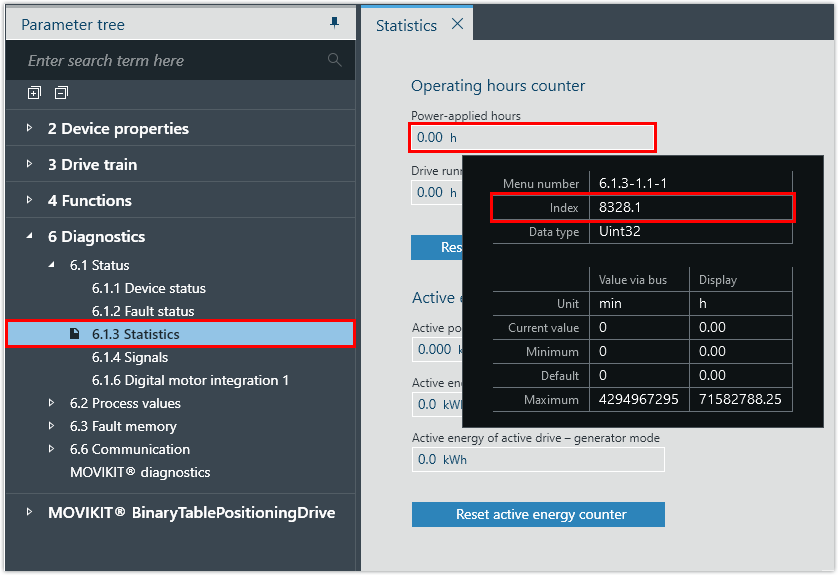Expand MOVIKIT BinaryTablePositioningDrive node
Screen dimensions: 838x575
point(30,513)
